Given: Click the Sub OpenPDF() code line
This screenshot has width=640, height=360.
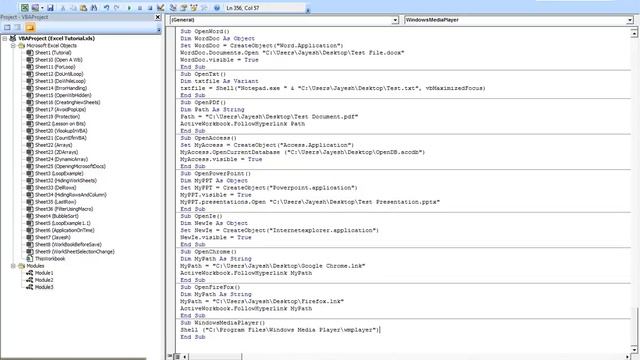Looking at the screenshot, I should coord(203,102).
